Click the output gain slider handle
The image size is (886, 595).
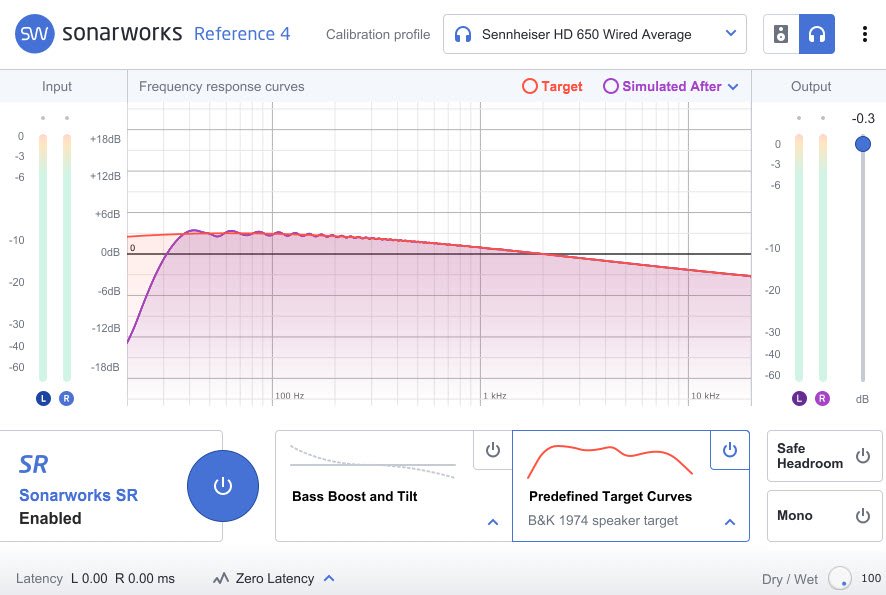(863, 144)
